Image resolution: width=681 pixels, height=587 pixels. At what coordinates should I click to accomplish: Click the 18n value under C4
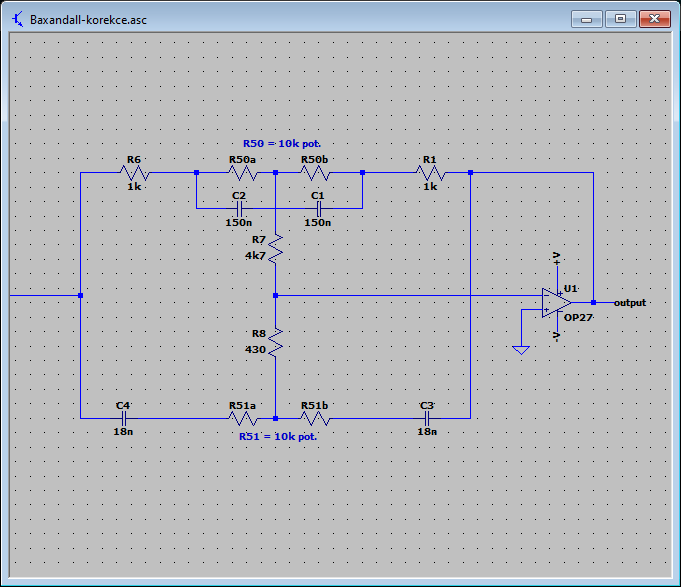123,432
